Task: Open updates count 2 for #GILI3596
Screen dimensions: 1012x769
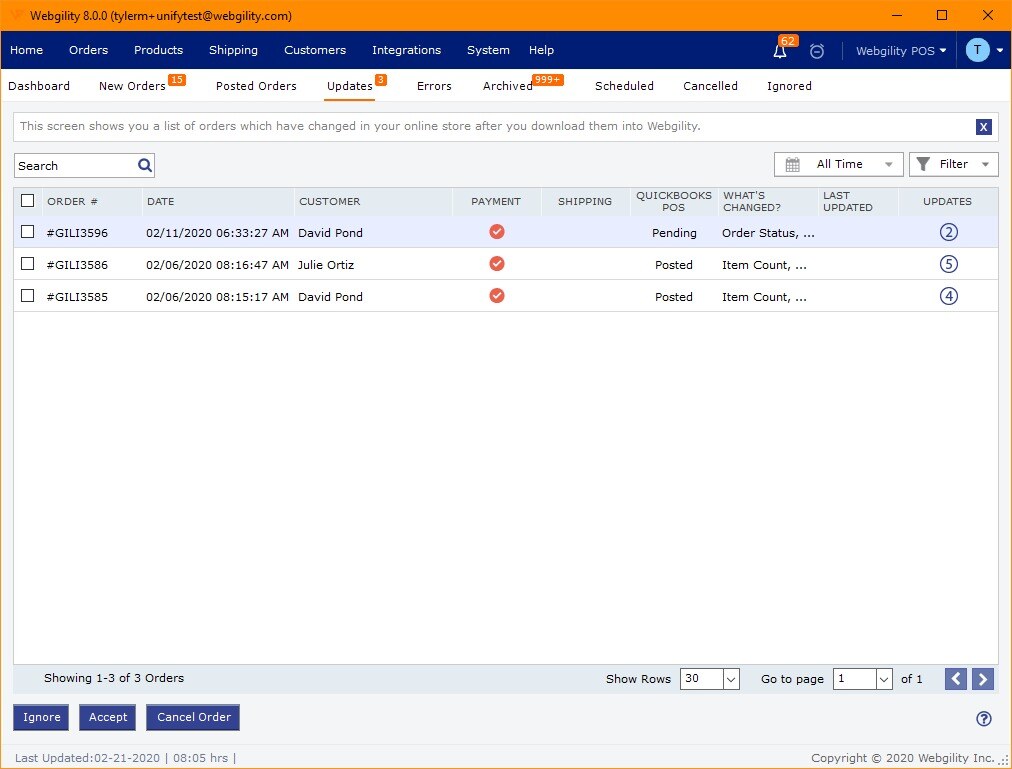Action: [x=948, y=232]
